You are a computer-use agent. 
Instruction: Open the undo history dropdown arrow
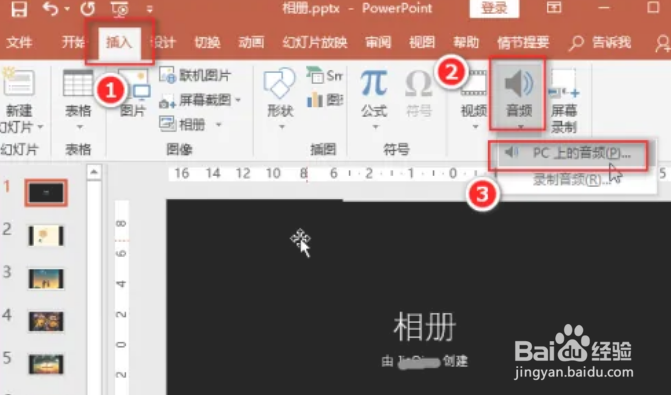(x=67, y=9)
